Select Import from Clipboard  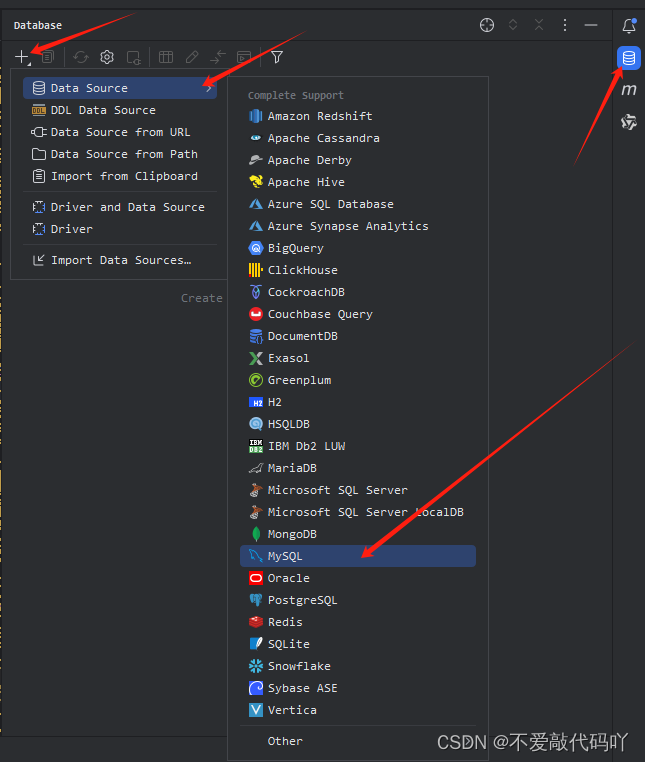click(120, 176)
